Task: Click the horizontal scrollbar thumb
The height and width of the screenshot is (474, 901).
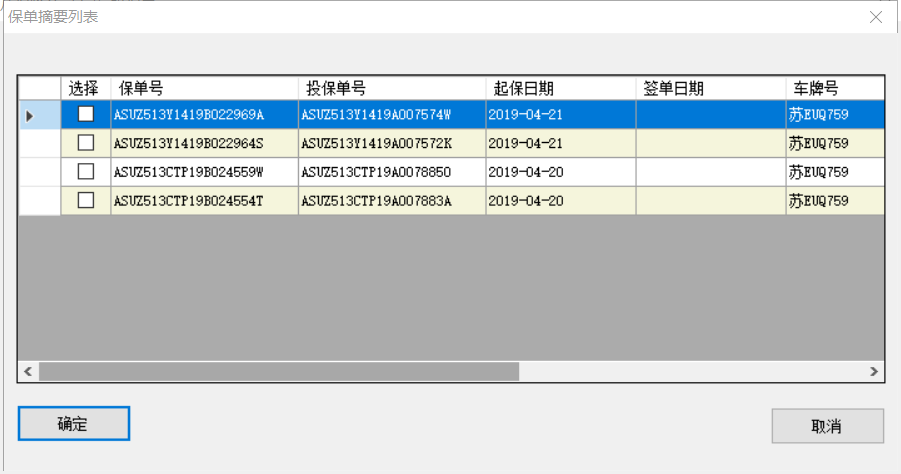Action: [x=279, y=371]
